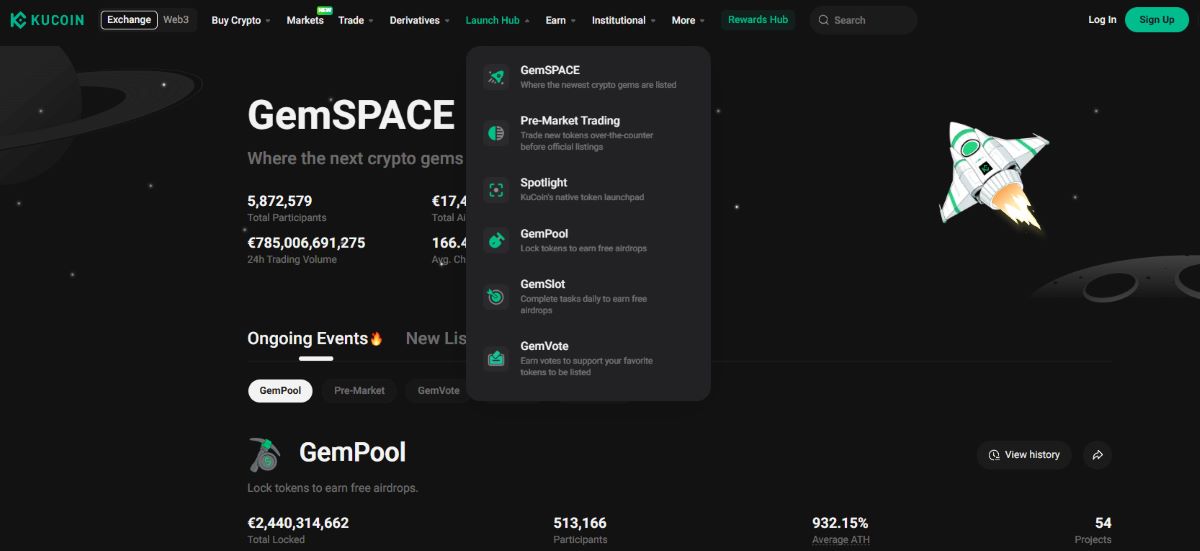Click the GemVote menu icon

click(x=496, y=358)
